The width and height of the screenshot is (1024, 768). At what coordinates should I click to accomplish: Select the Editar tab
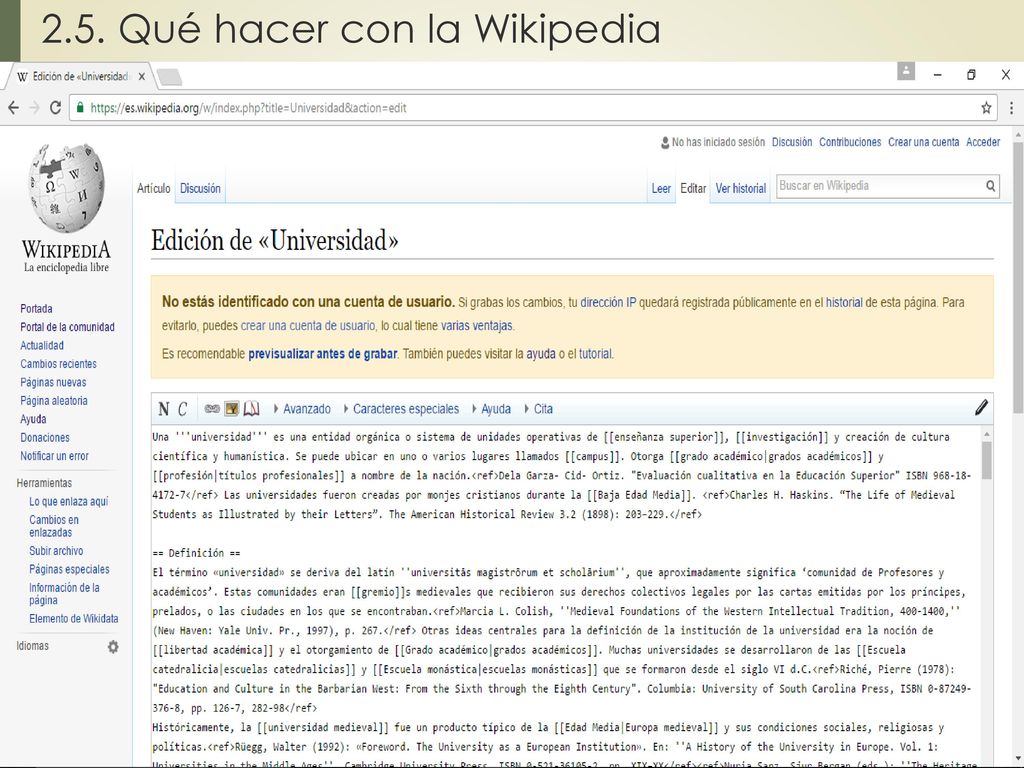[693, 188]
